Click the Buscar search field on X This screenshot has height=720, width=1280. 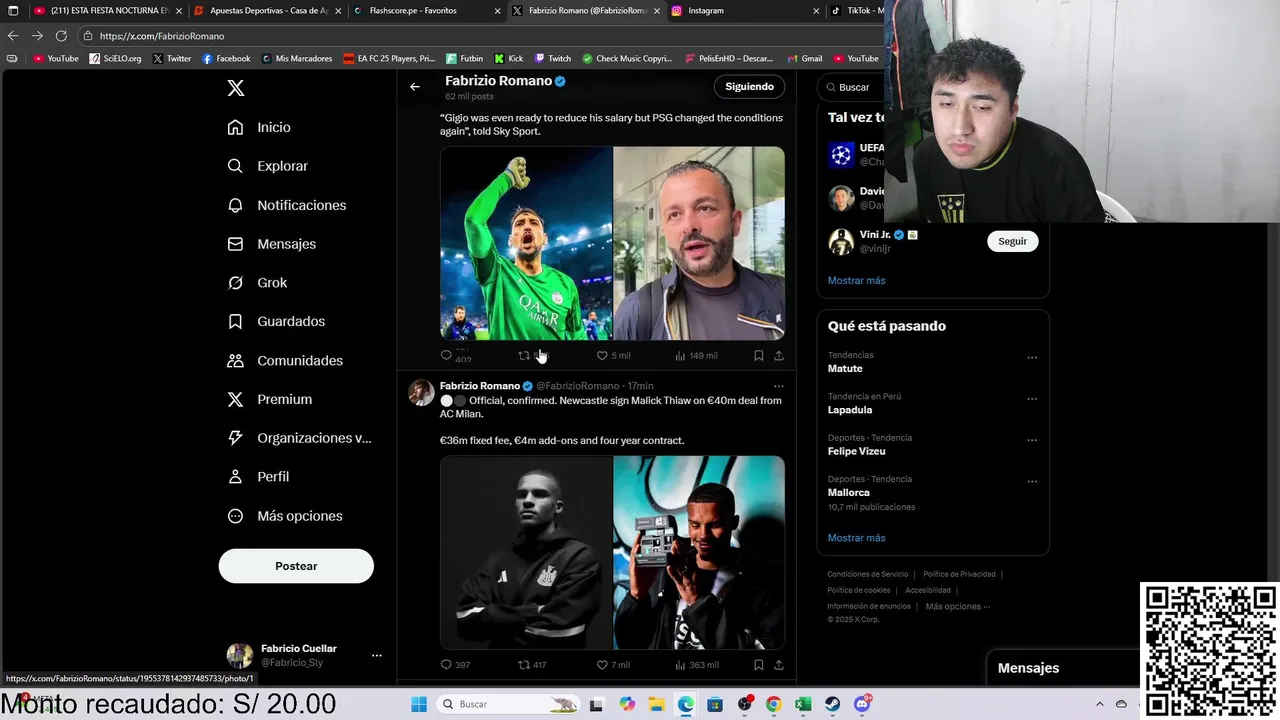coord(853,87)
